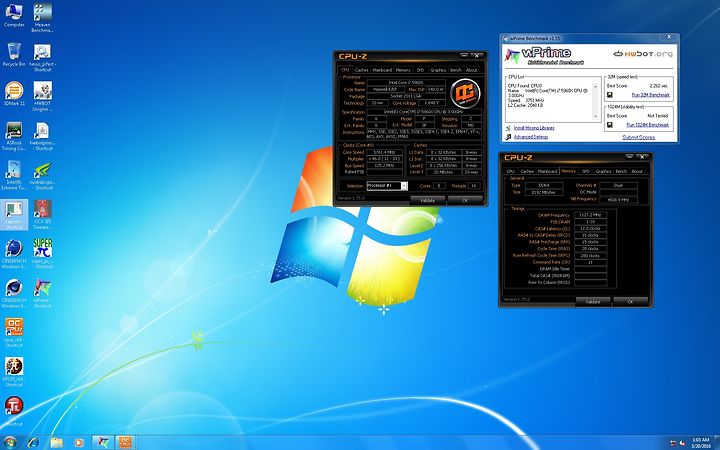Image resolution: width=720 pixels, height=450 pixels.
Task: Switch to CPU tab in Memory window
Action: pos(511,171)
